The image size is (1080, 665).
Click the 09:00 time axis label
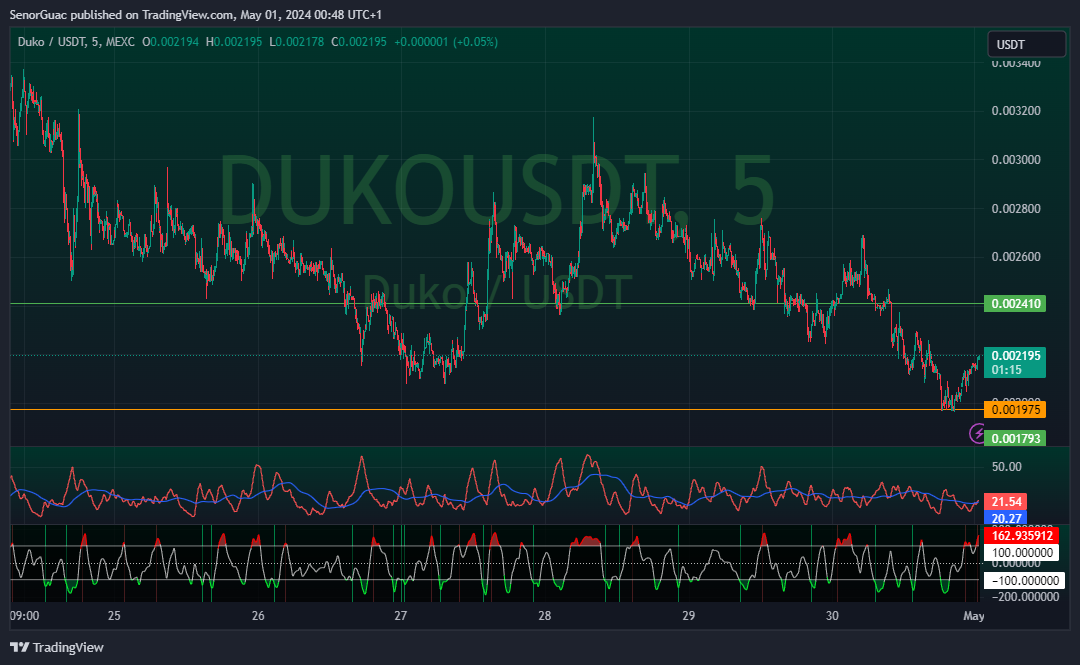tap(25, 616)
